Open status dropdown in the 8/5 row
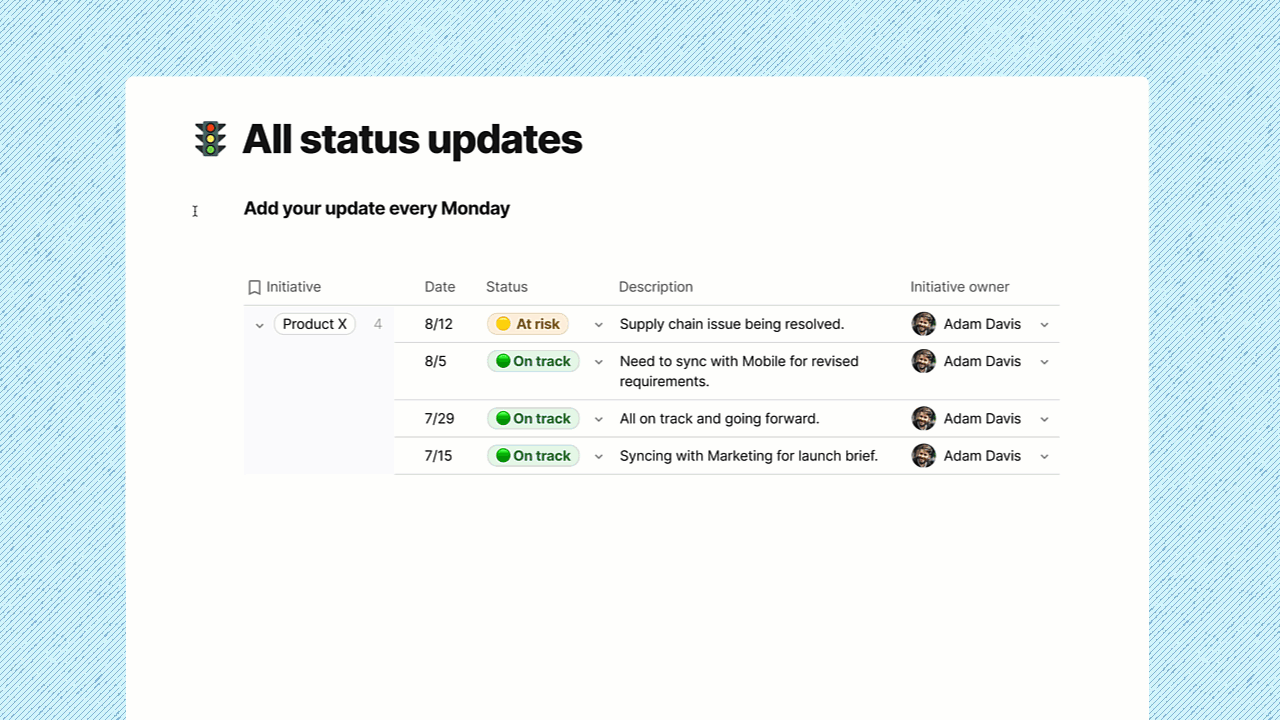 [x=599, y=362]
